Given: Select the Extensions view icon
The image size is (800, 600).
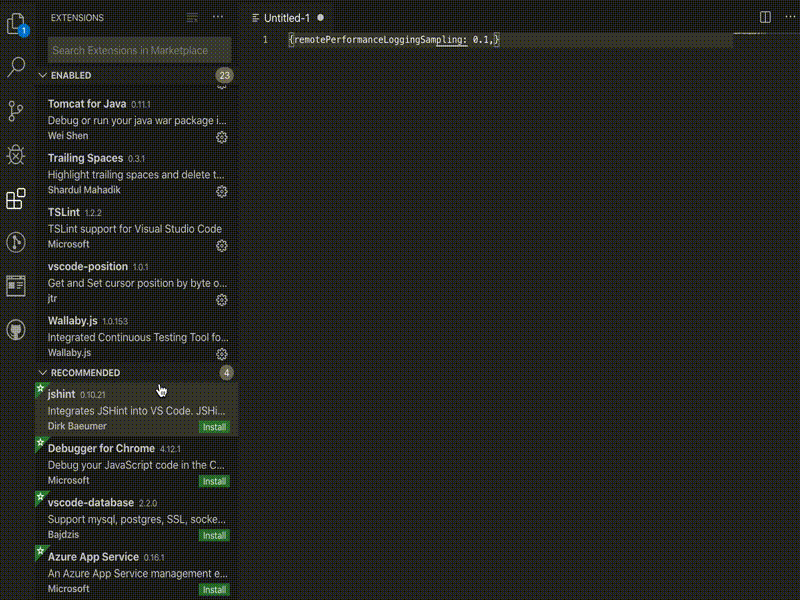Looking at the screenshot, I should [16, 198].
